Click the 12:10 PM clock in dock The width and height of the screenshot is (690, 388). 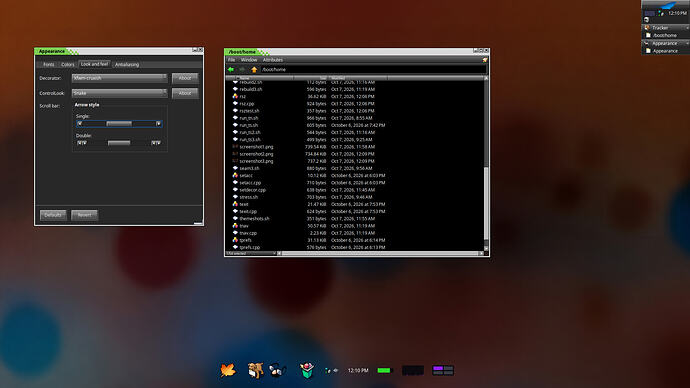coord(358,370)
